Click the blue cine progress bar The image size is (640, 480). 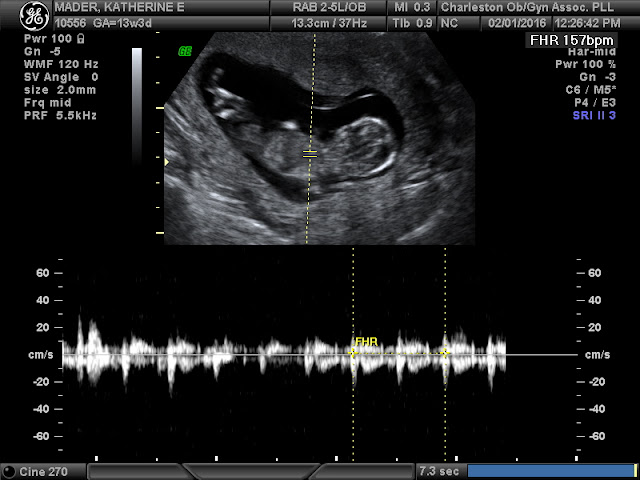552,471
